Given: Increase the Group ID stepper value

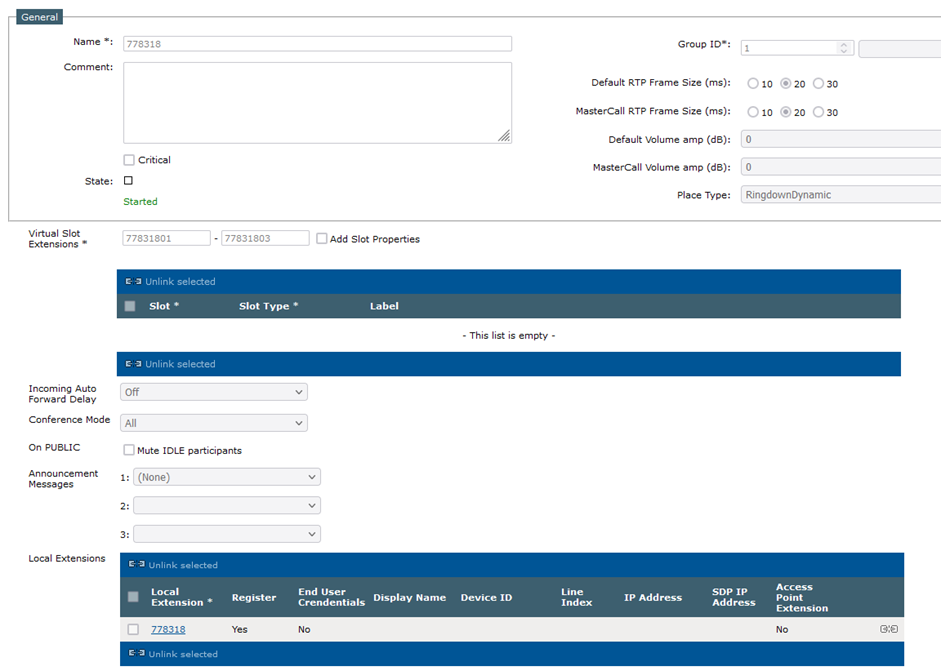Looking at the screenshot, I should (843, 44).
